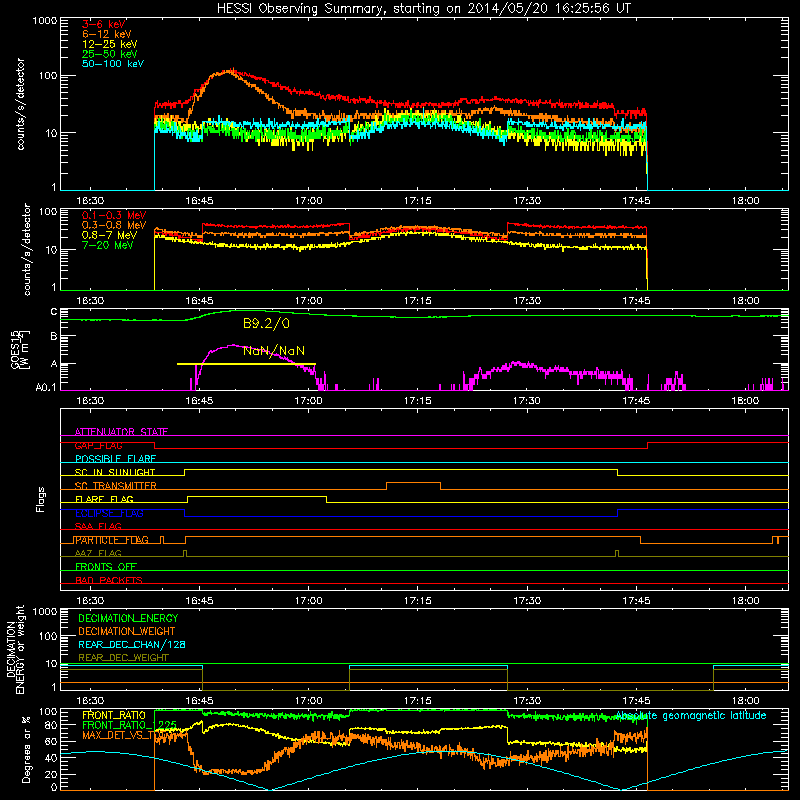Select the green 25-50 keV legend label
The width and height of the screenshot is (800, 800).
click(x=110, y=54)
